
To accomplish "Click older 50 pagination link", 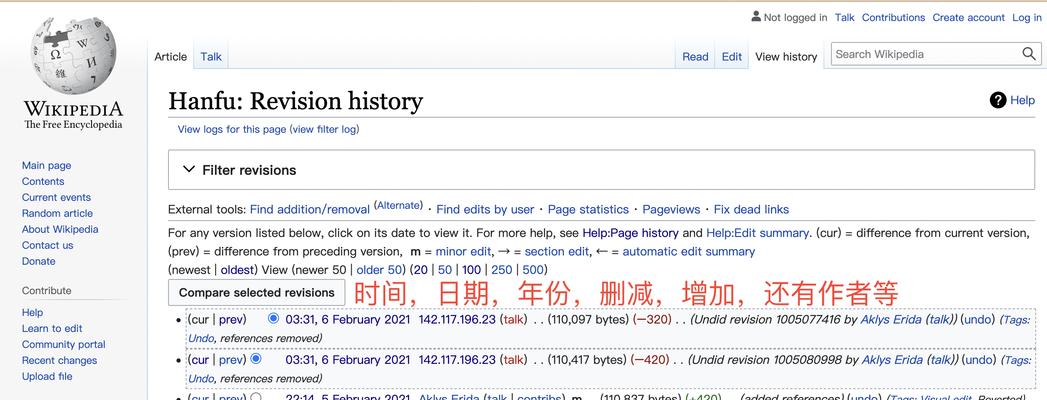I will click(x=380, y=270).
